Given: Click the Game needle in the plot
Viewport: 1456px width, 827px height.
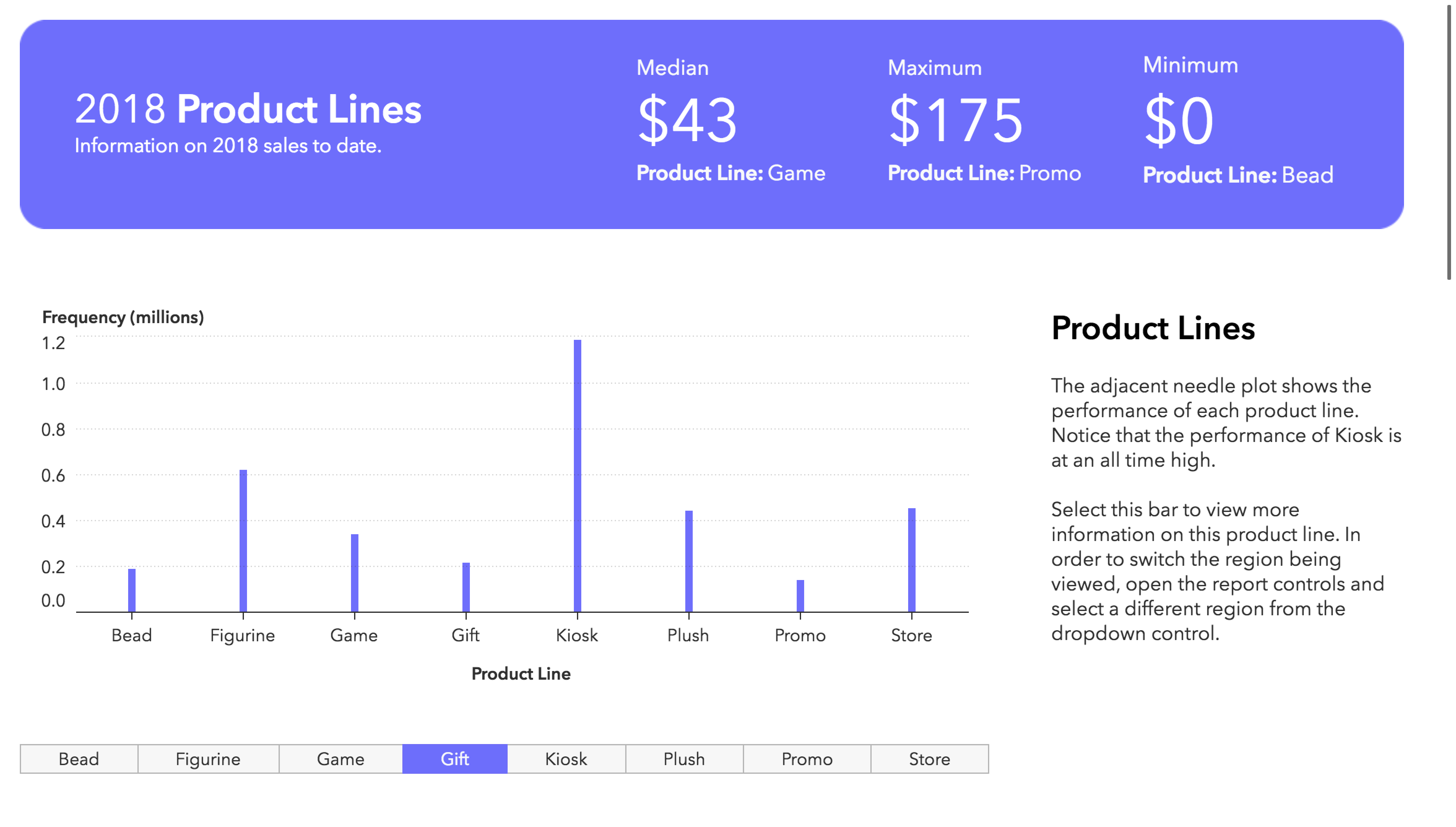Looking at the screenshot, I should (x=354, y=571).
